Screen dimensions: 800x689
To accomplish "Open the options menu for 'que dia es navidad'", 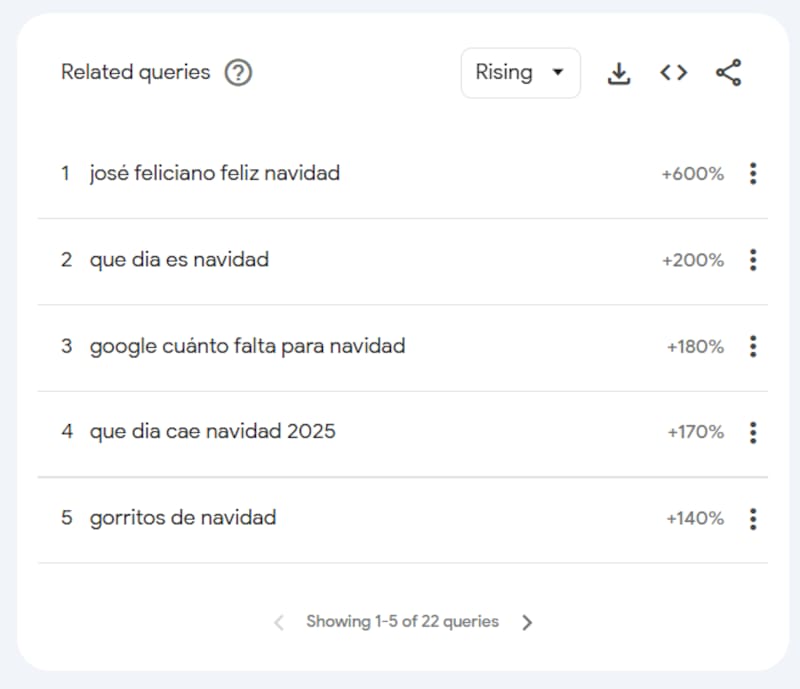I will 753,260.
